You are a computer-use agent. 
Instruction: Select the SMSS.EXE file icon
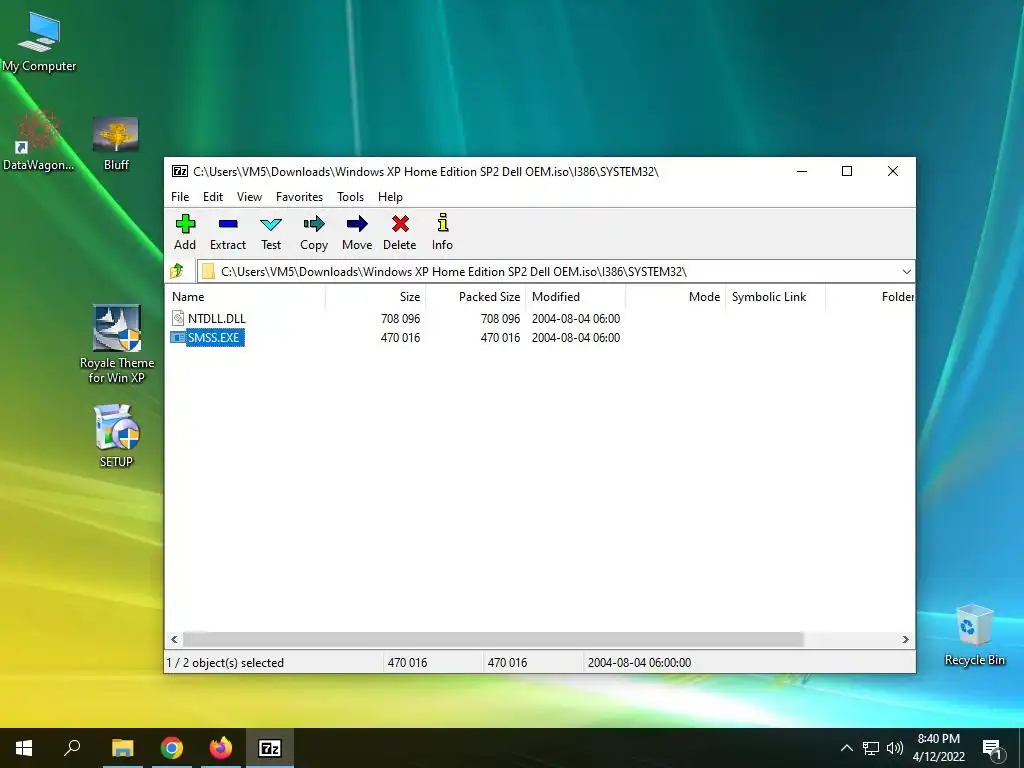coord(178,338)
